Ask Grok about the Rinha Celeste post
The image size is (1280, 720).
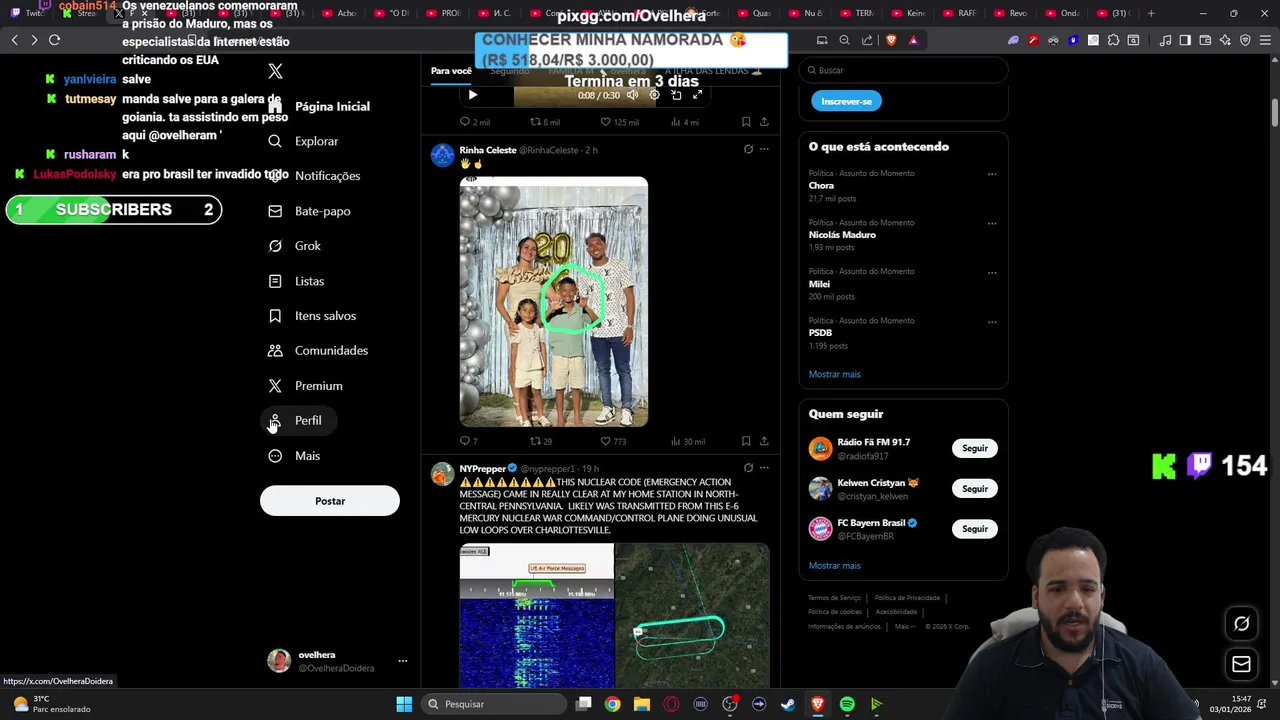pos(748,150)
